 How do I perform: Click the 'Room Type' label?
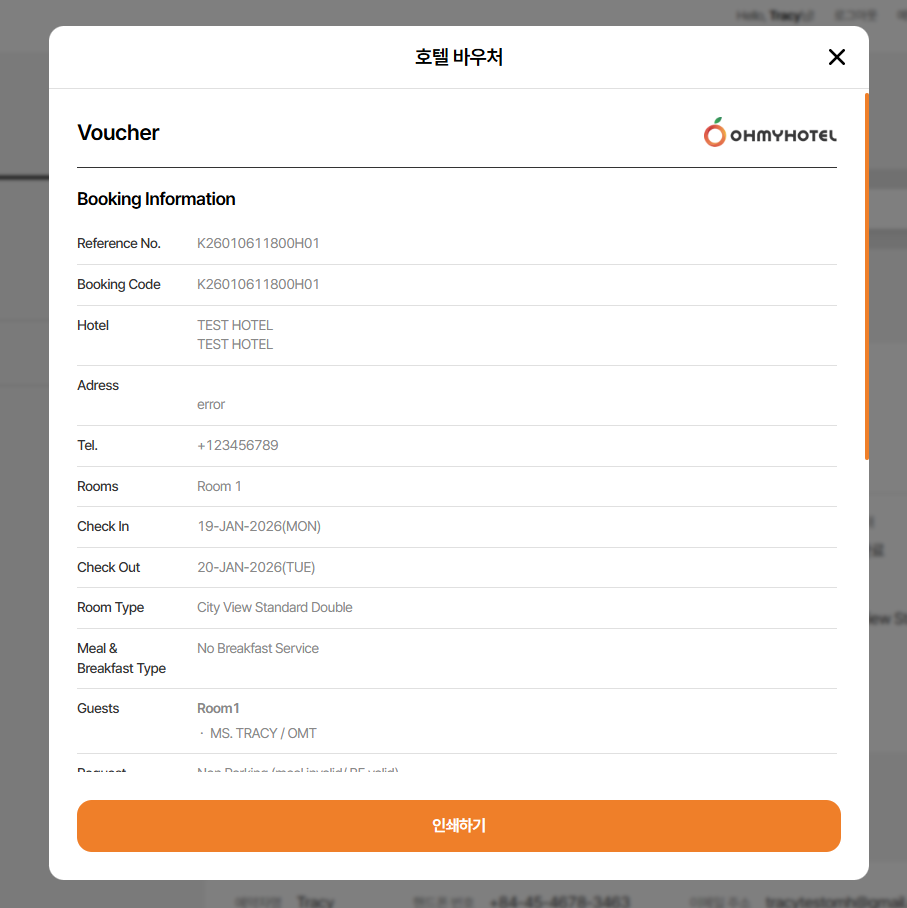coord(111,607)
